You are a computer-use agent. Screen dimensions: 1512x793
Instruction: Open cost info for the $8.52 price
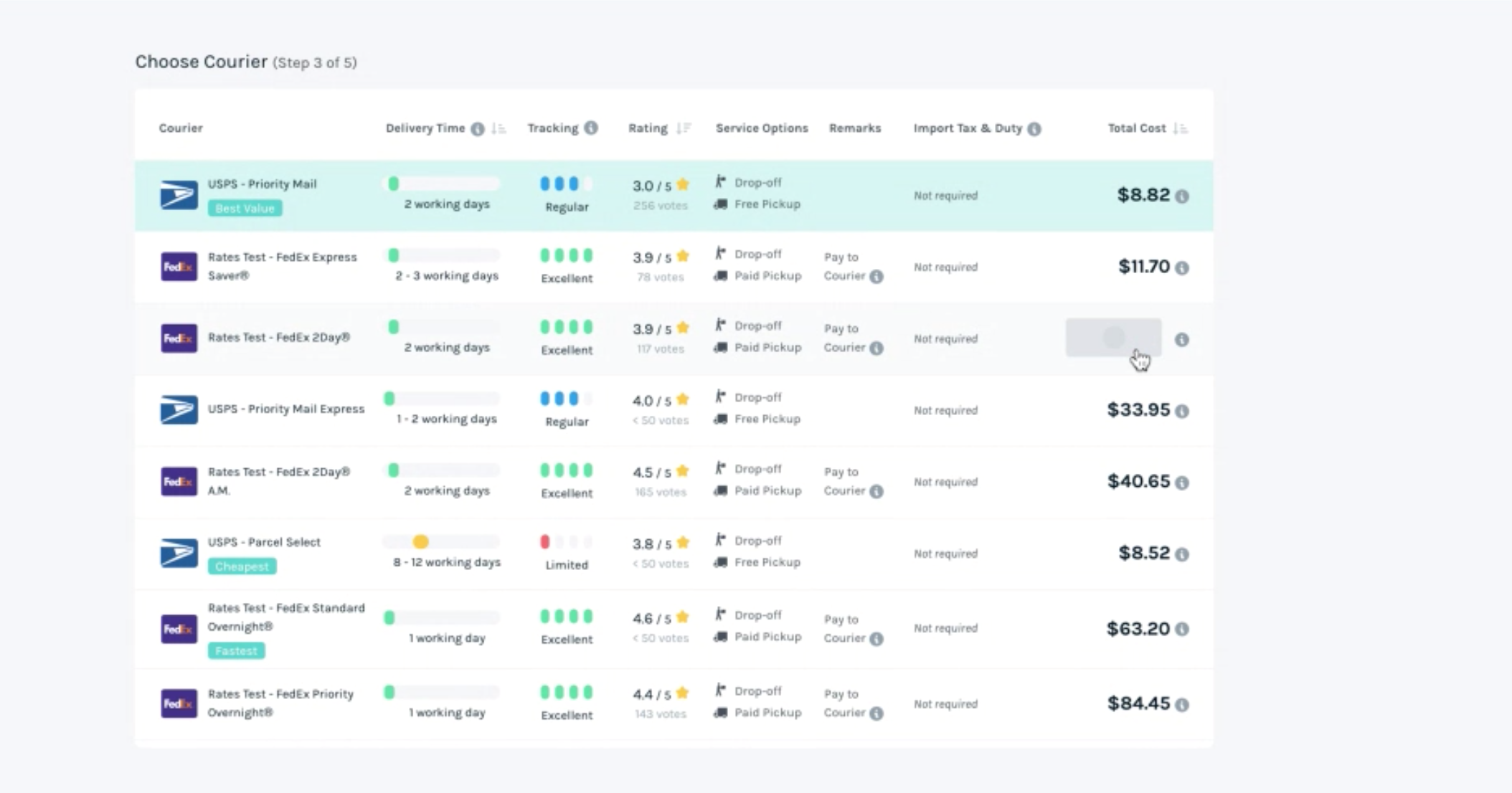click(x=1182, y=555)
